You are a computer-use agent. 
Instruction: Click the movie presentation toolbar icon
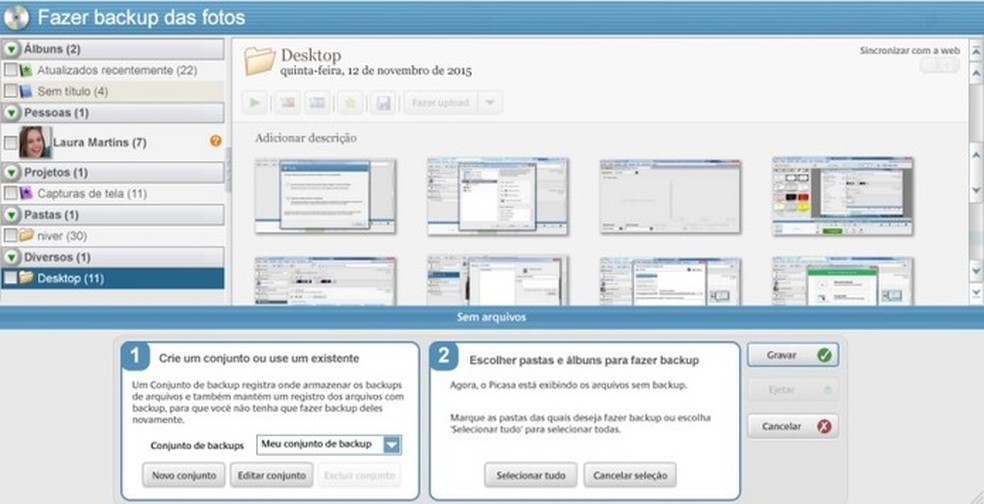pyautogui.click(x=317, y=103)
